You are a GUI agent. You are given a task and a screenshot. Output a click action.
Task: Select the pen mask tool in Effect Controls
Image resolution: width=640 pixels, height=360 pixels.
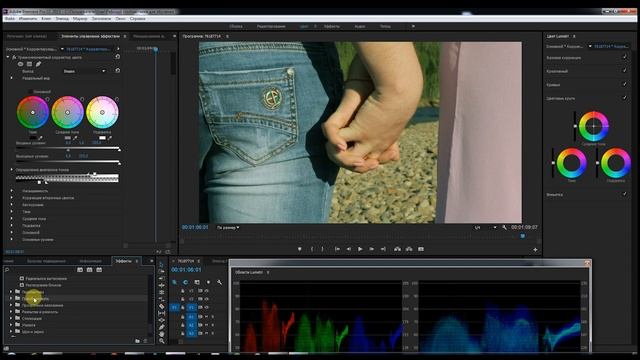[38, 64]
